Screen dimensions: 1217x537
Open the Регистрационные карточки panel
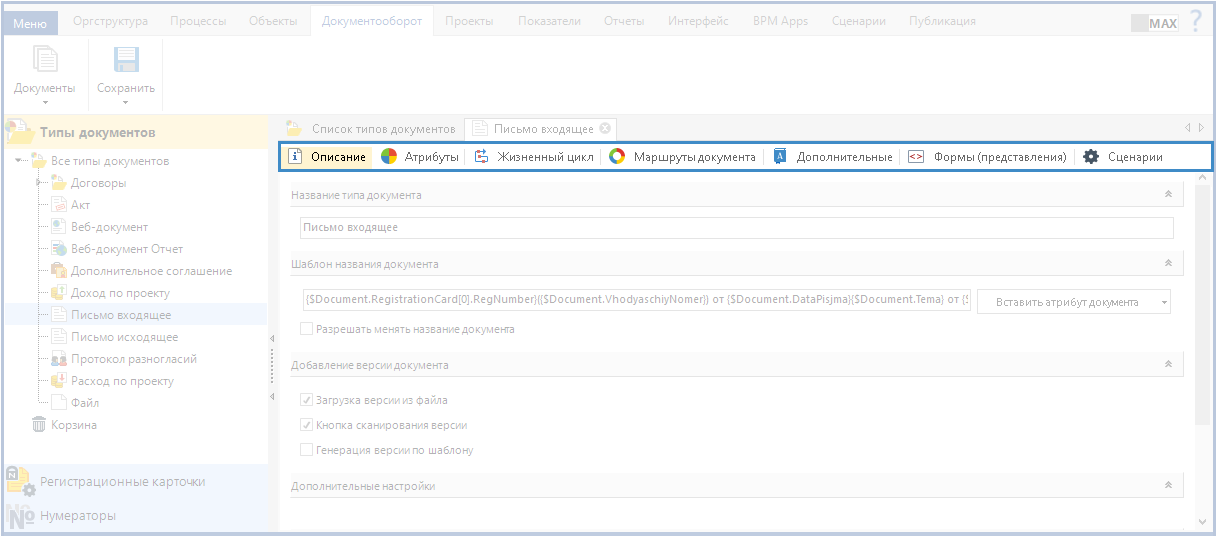point(122,482)
